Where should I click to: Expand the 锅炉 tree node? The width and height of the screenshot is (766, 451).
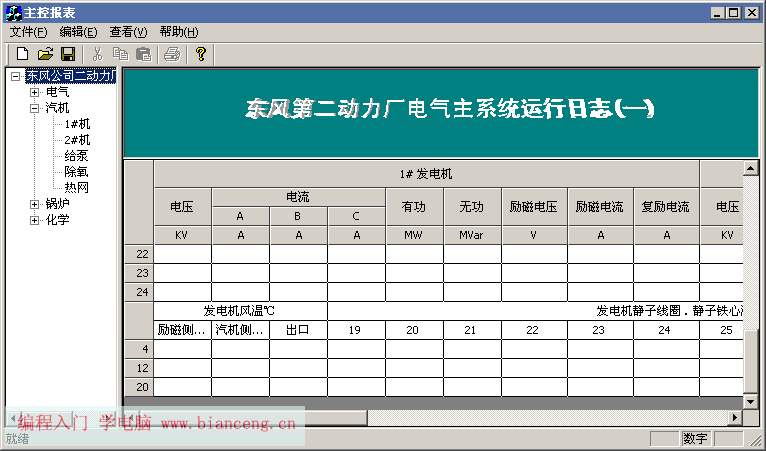pyautogui.click(x=34, y=204)
